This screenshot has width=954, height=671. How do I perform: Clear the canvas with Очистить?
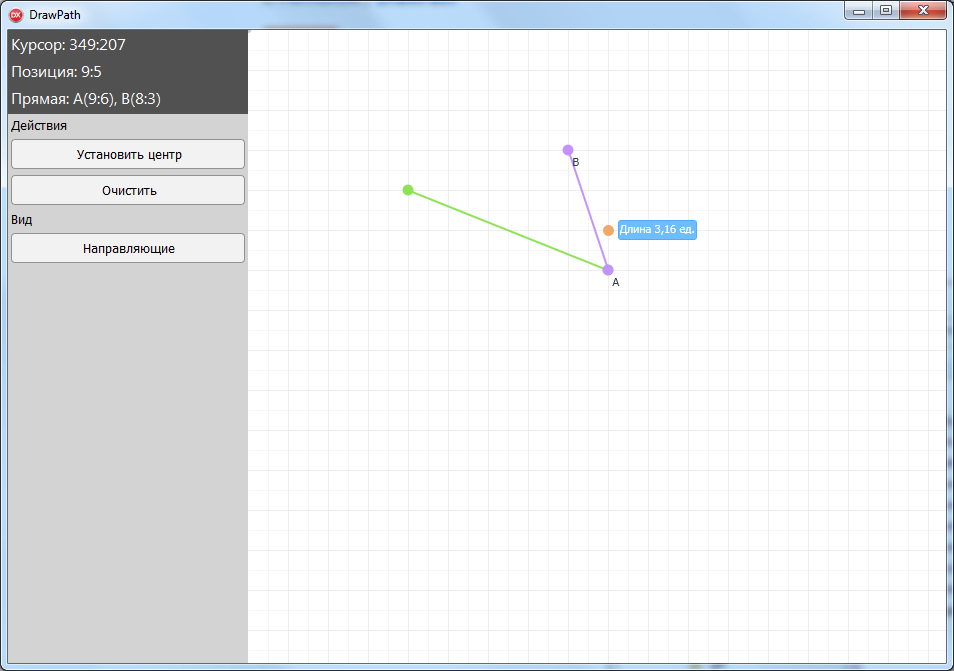tap(128, 190)
